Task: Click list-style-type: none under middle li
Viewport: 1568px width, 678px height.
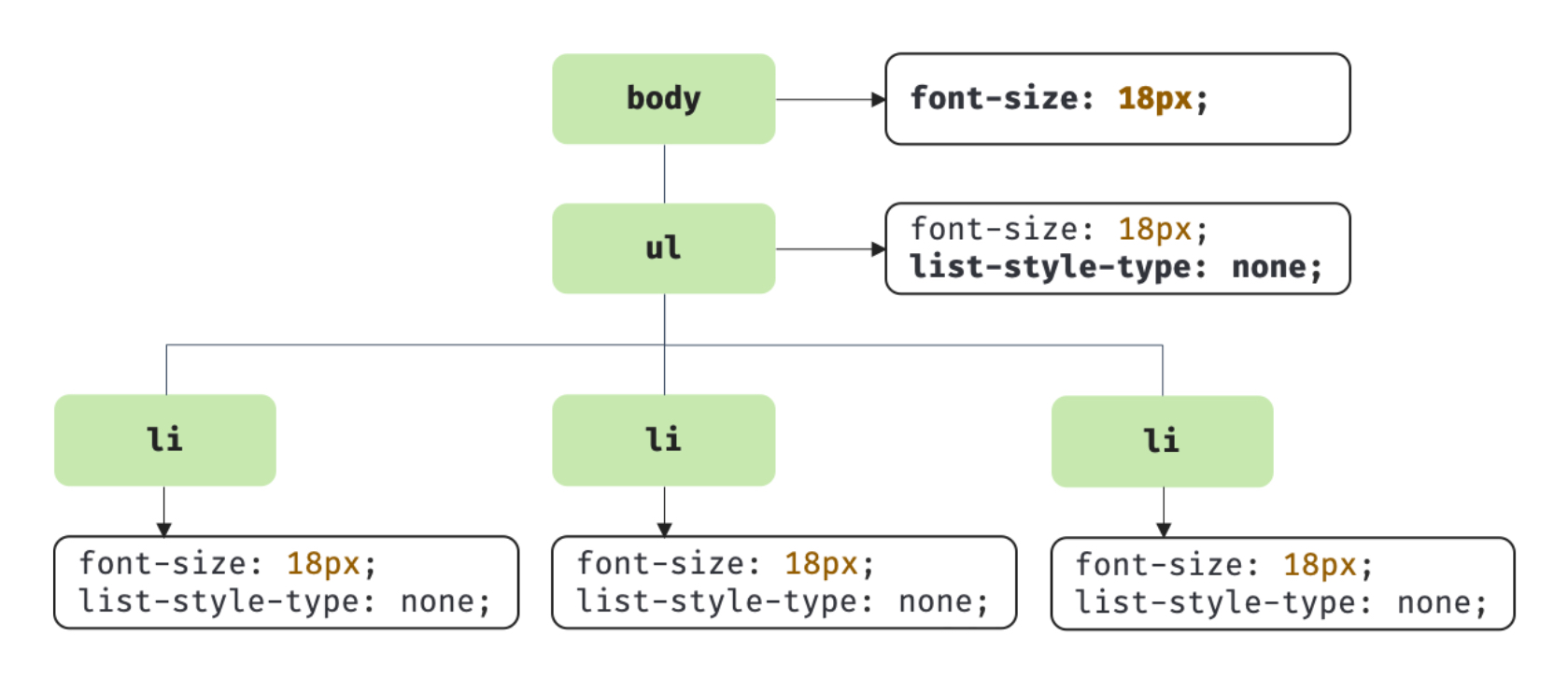Action: tap(783, 602)
